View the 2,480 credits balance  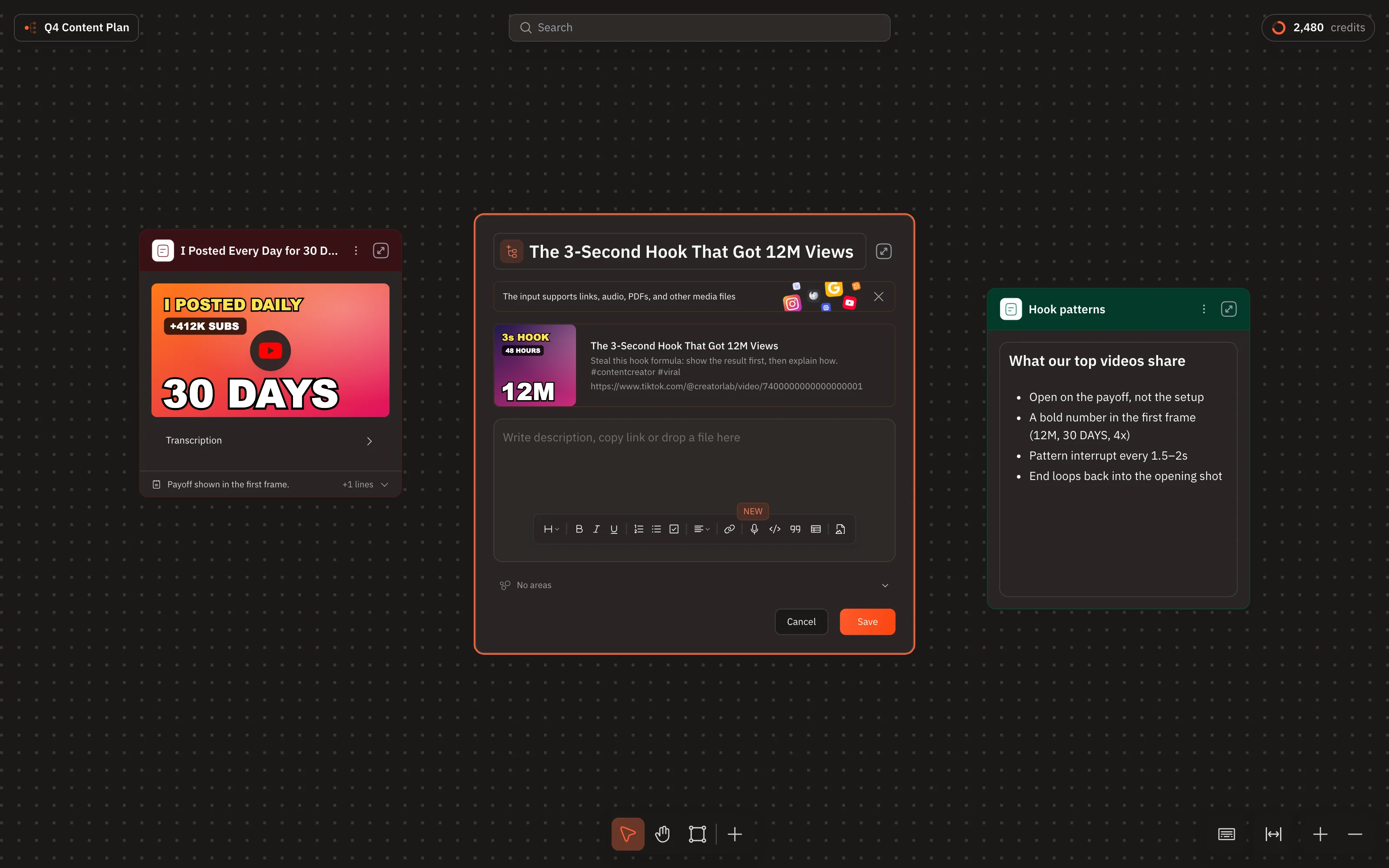[x=1318, y=27]
